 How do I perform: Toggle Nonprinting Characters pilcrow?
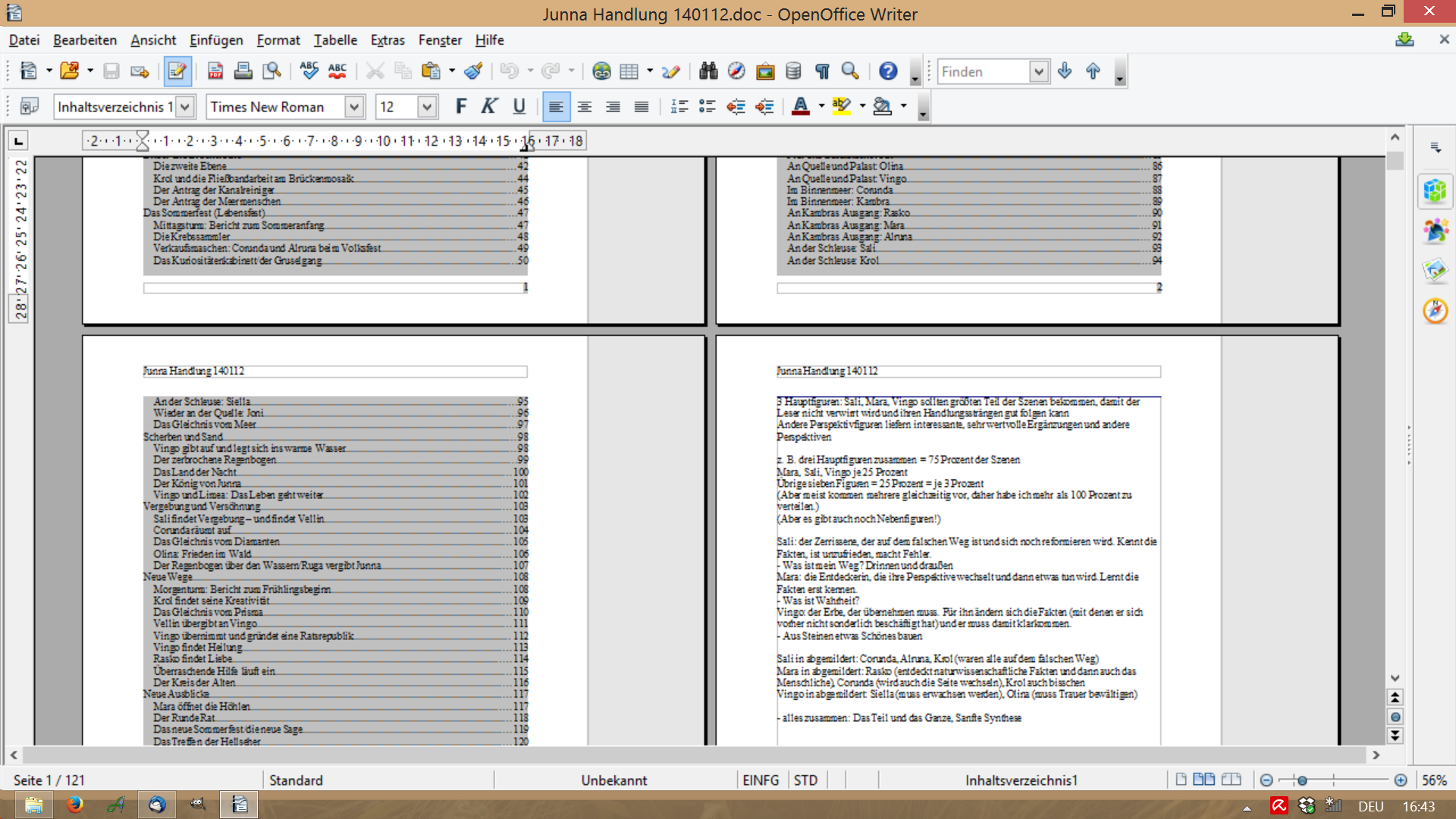point(822,71)
